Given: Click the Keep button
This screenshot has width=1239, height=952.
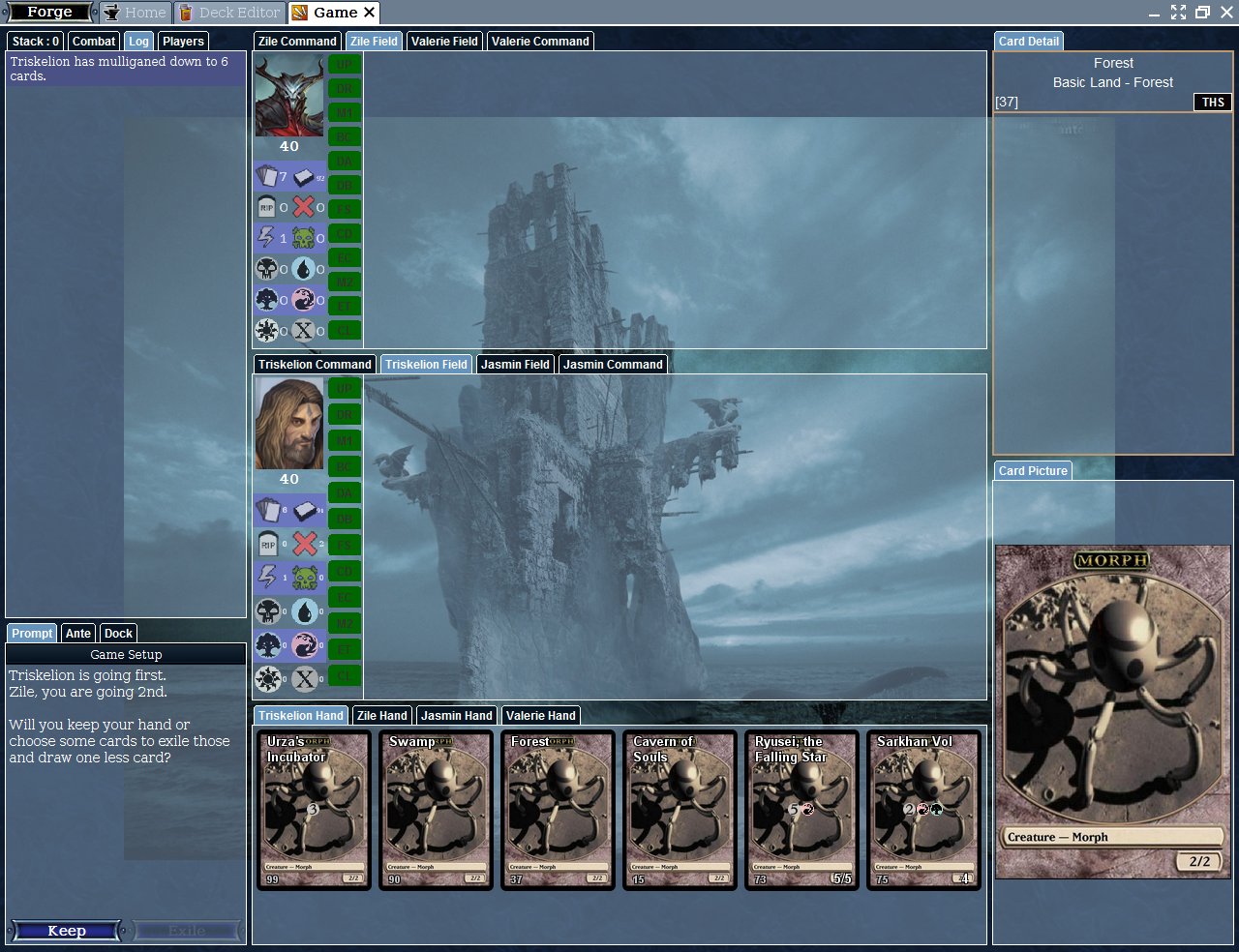Looking at the screenshot, I should (x=67, y=931).
